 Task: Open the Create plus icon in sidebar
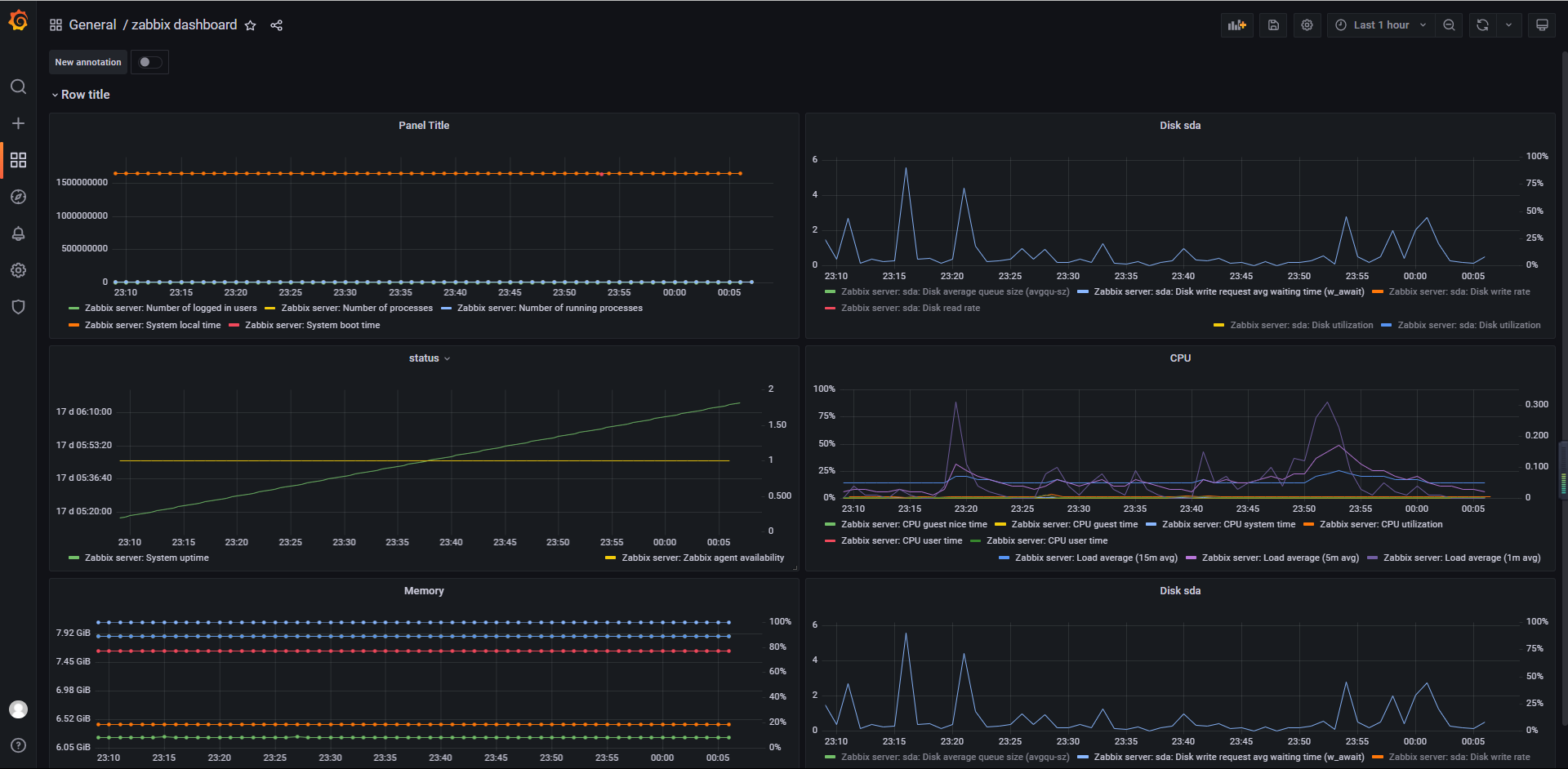(18, 123)
